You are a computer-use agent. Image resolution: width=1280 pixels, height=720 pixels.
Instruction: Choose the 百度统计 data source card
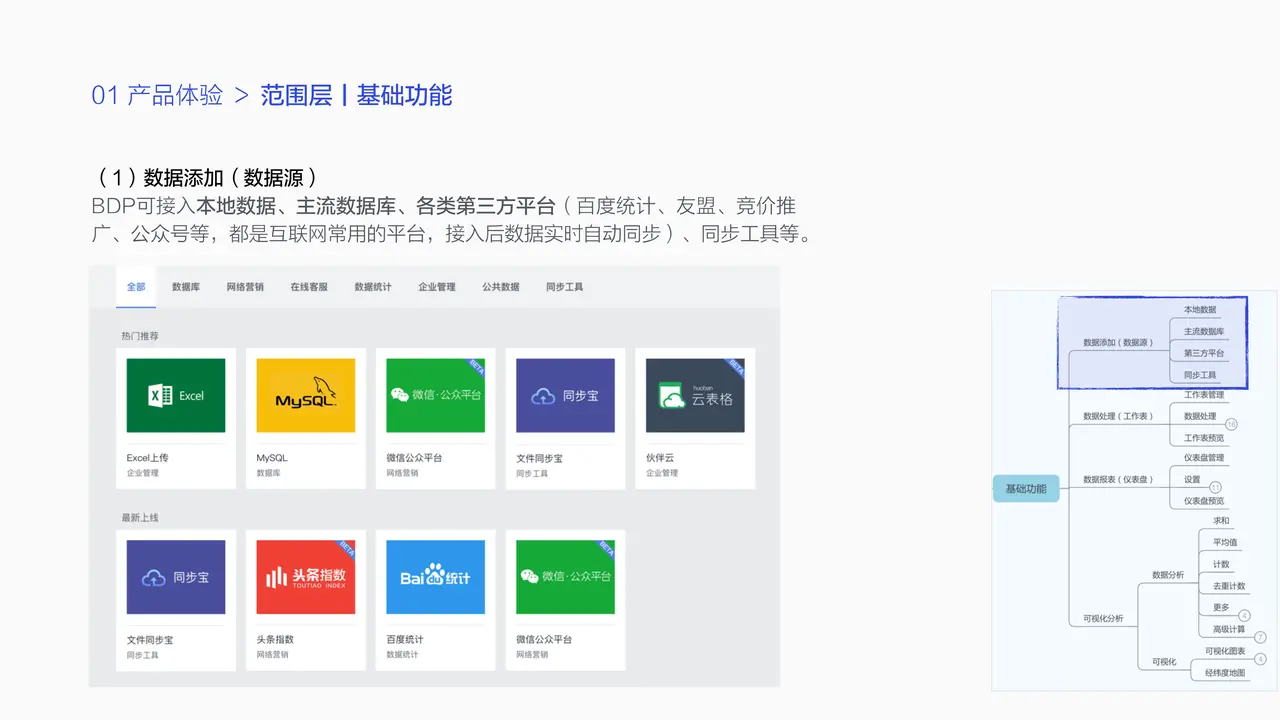[x=436, y=600]
